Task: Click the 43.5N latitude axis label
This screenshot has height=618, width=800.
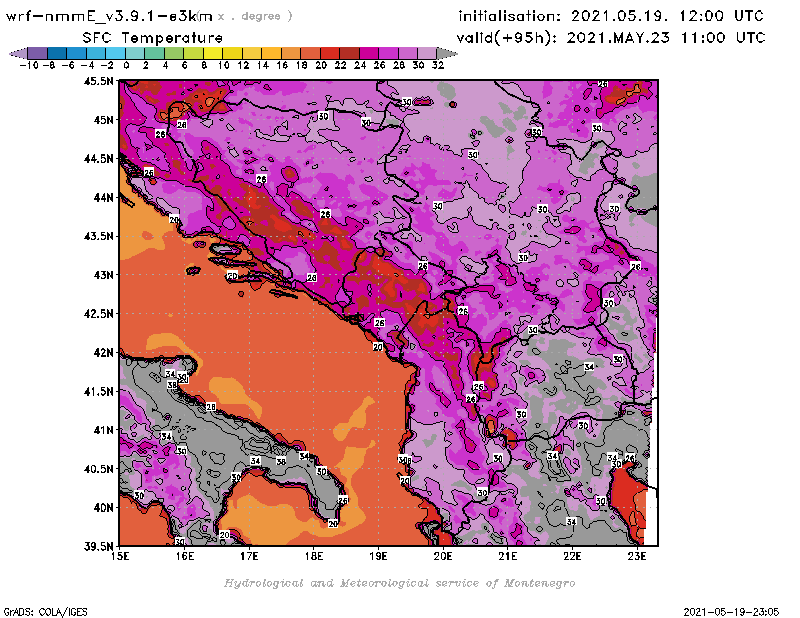Action: point(98,236)
